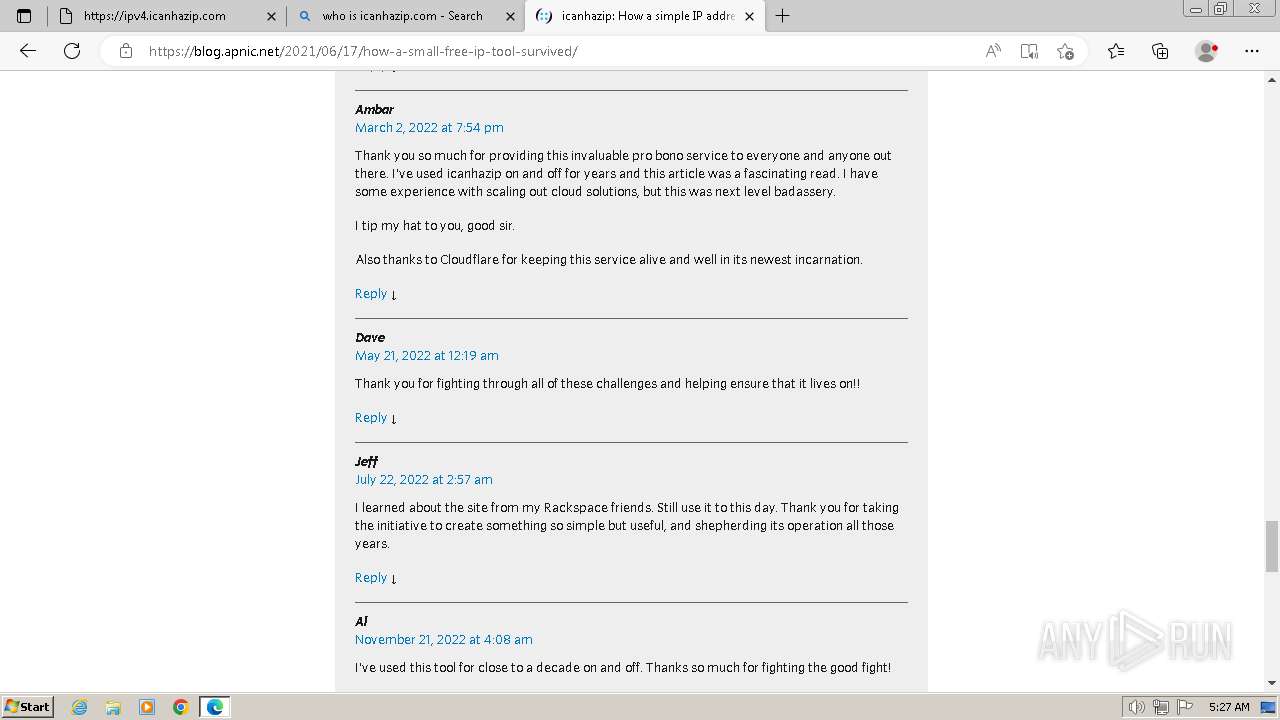
Task: Go back to the previous page
Action: point(28,51)
